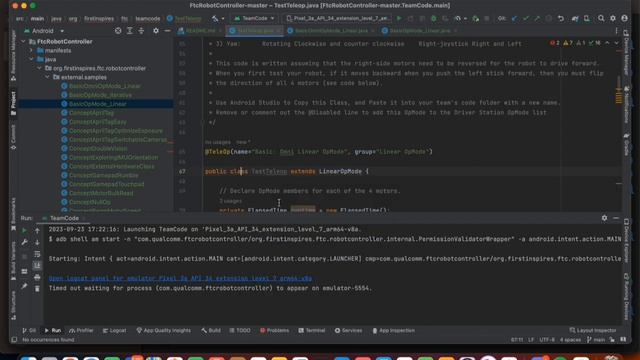Switch to BasicOpMode_Linear.java editor tab
Image resolution: width=640 pixels, height=360 pixels.
(419, 31)
